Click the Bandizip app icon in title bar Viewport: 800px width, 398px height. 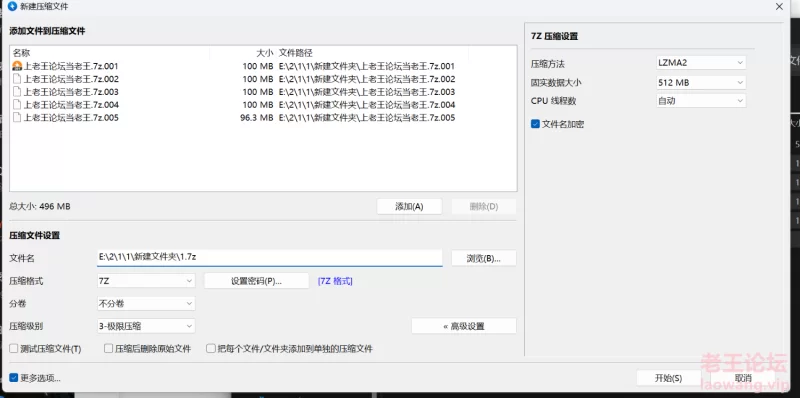click(12, 7)
